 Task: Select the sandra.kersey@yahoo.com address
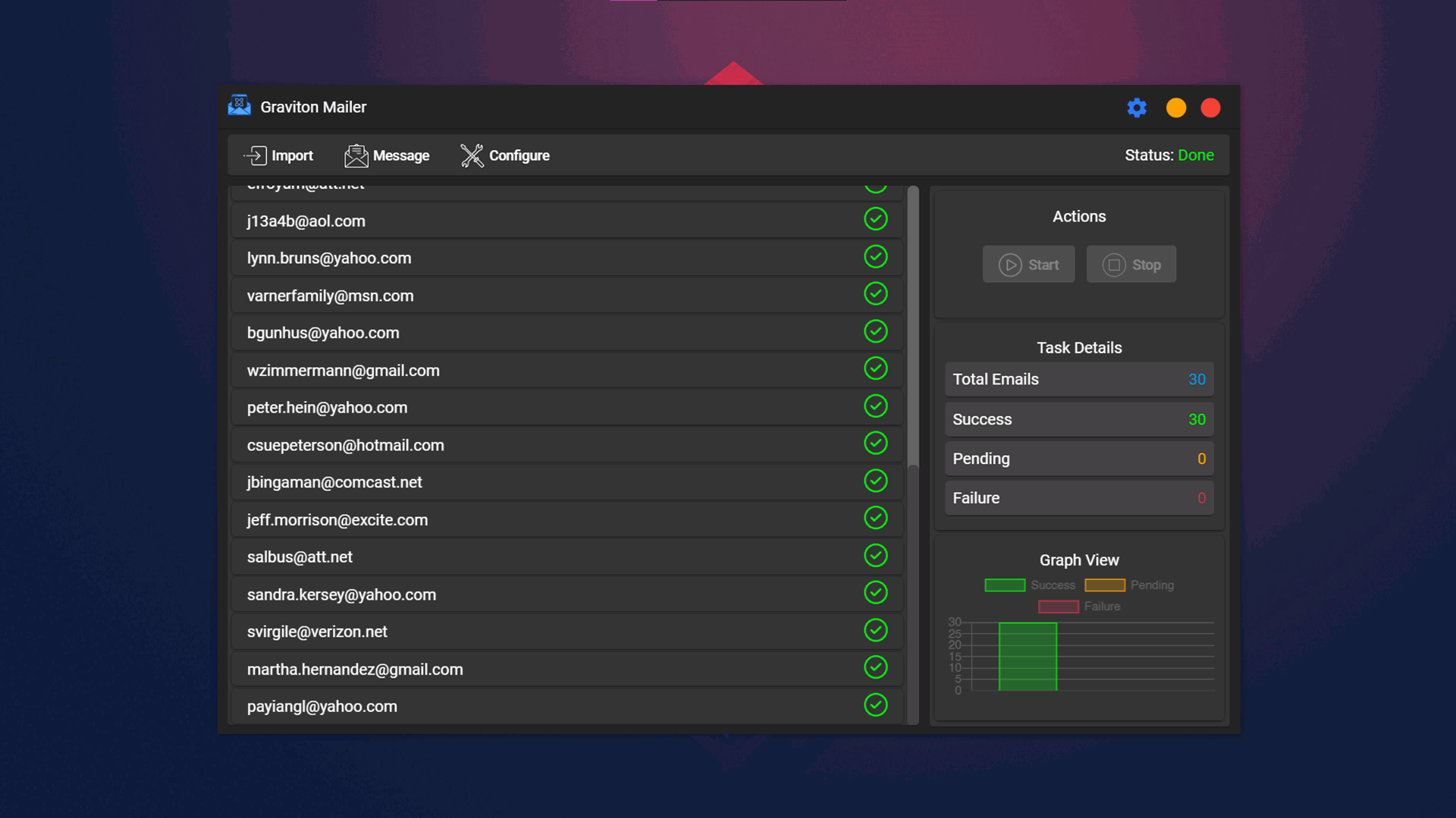342,594
